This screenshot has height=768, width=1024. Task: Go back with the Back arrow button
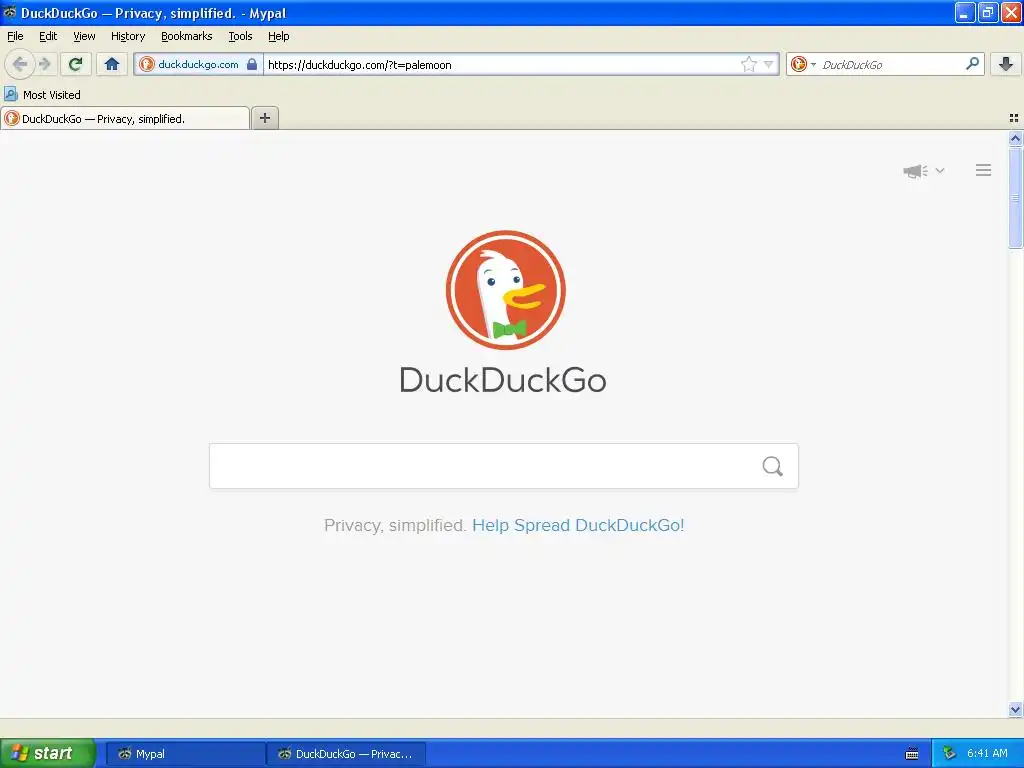click(x=20, y=64)
